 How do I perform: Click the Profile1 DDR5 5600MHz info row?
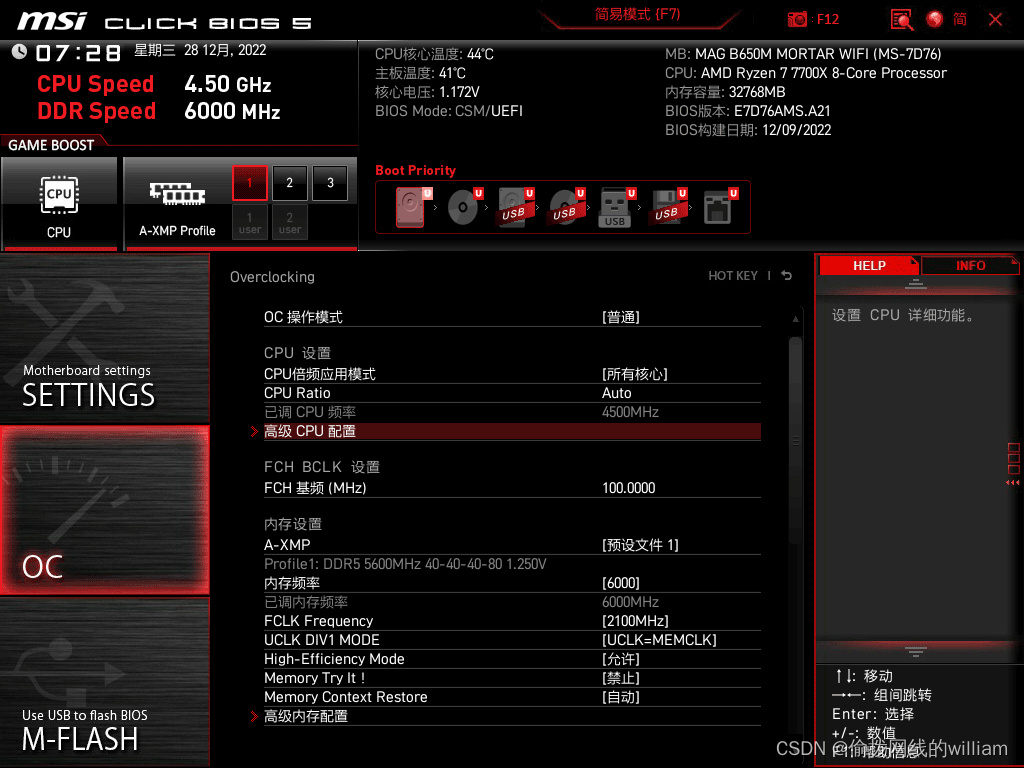pyautogui.click(x=512, y=564)
